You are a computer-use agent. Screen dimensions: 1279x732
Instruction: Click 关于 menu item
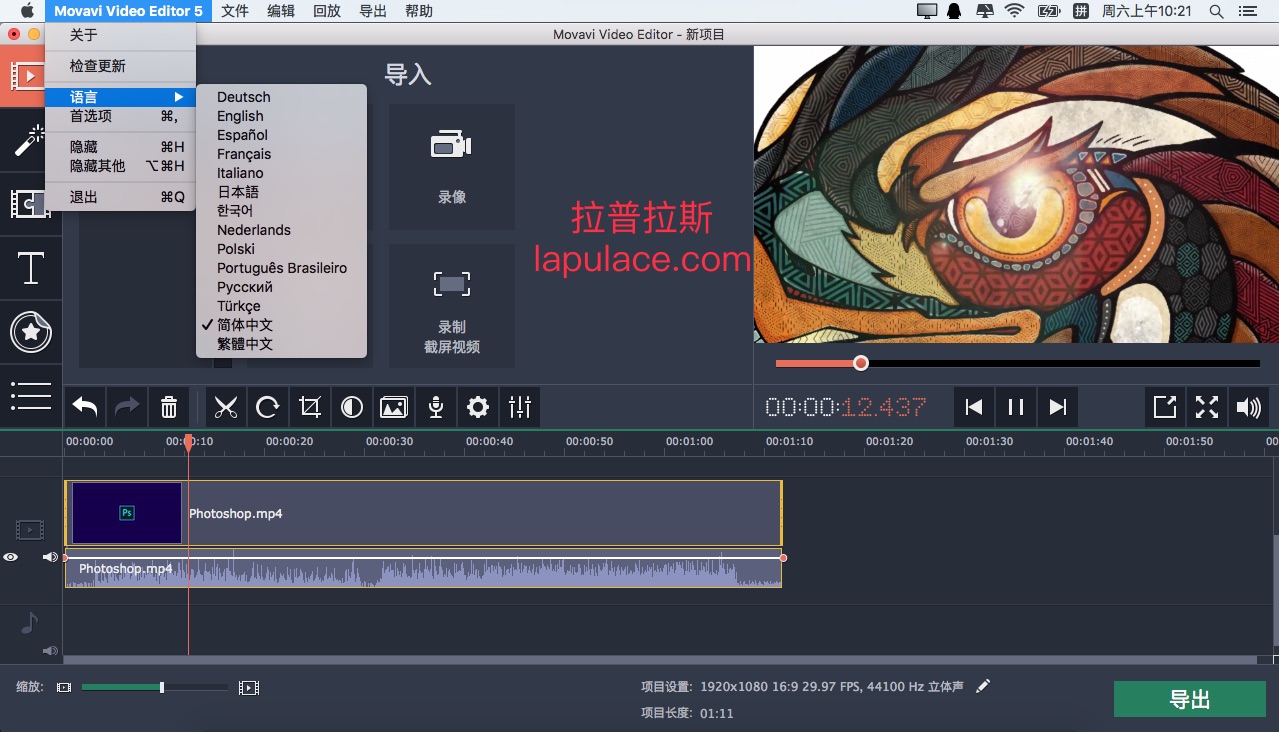(120, 35)
